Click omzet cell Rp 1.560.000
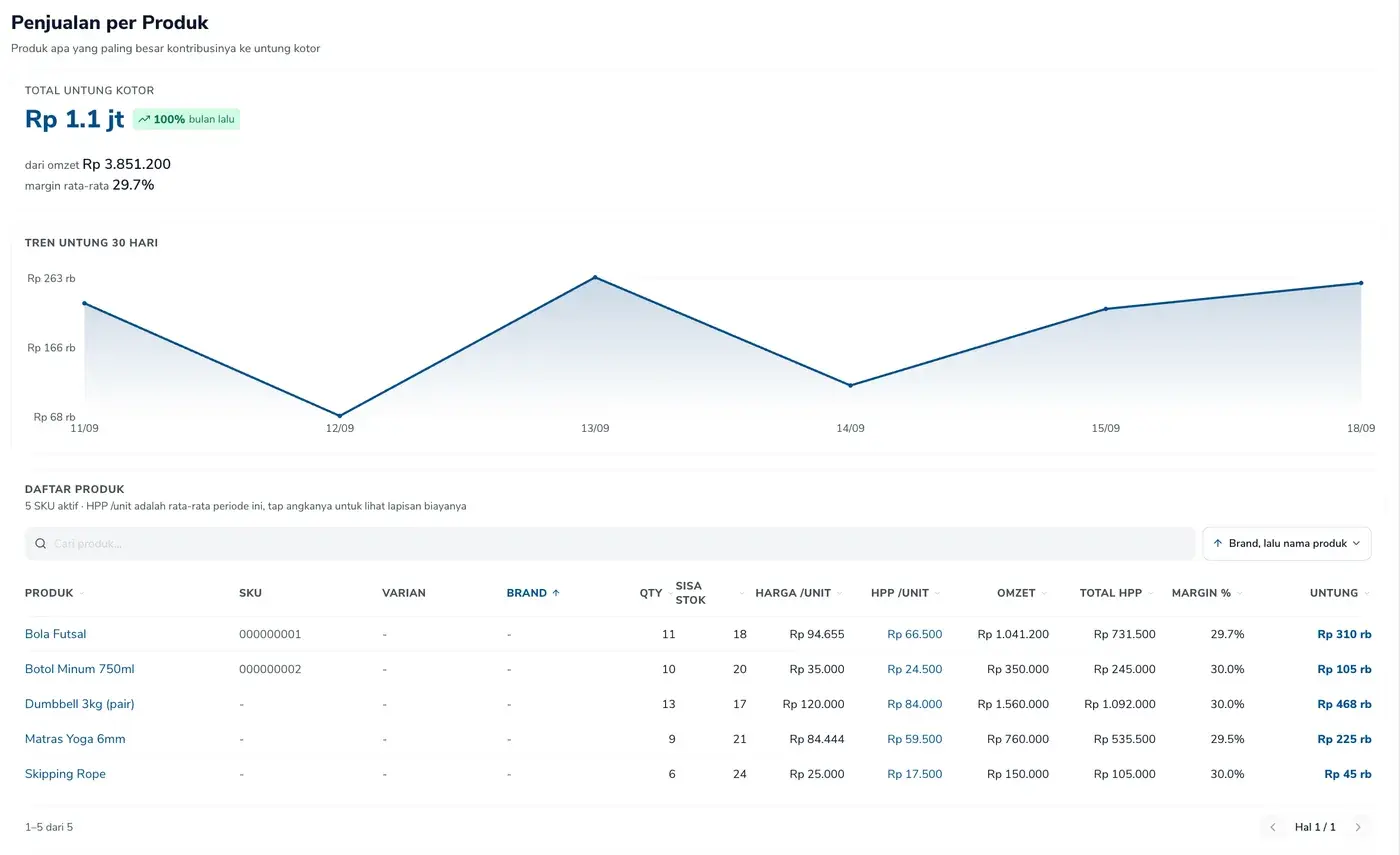The width and height of the screenshot is (1400, 855). tap(1013, 704)
